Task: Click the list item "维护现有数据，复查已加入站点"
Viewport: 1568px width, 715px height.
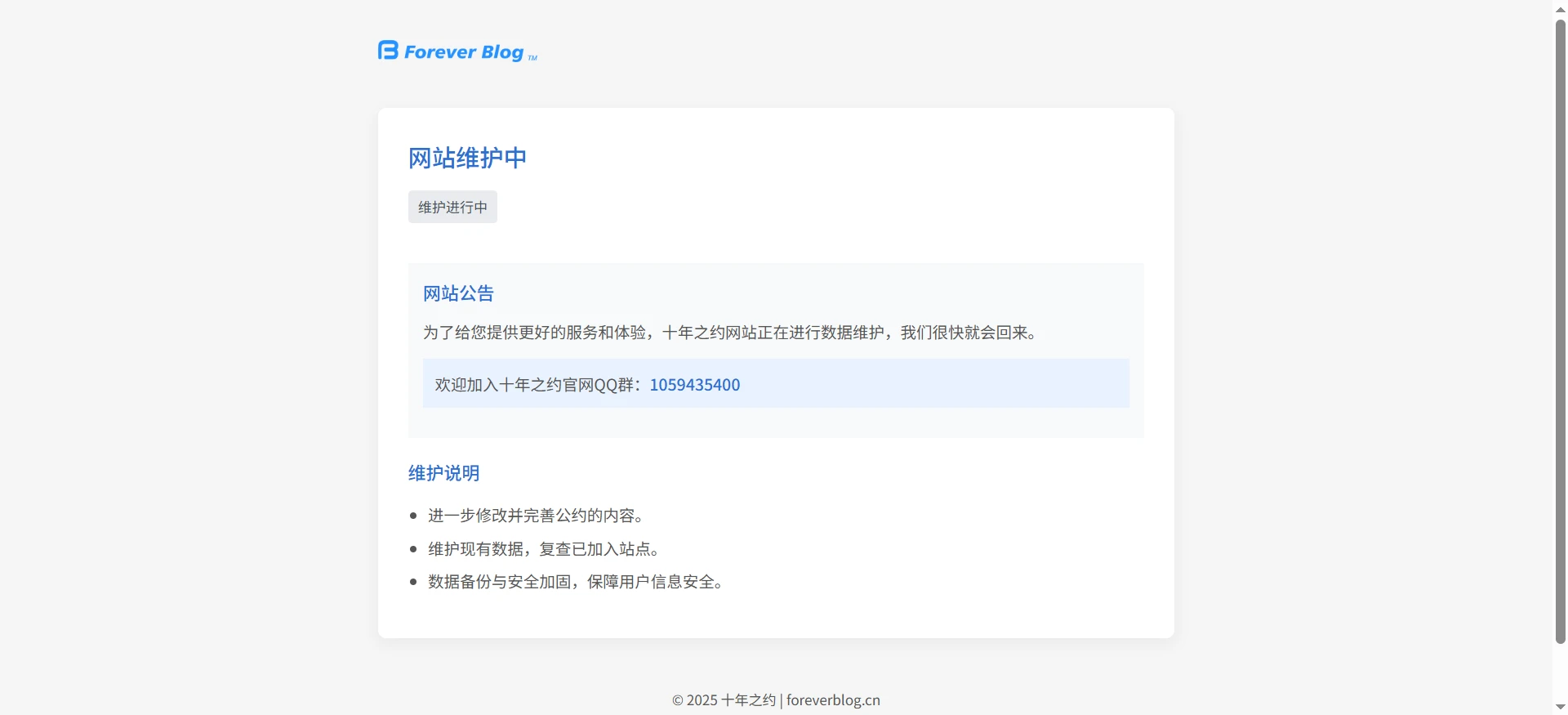Action: click(544, 549)
